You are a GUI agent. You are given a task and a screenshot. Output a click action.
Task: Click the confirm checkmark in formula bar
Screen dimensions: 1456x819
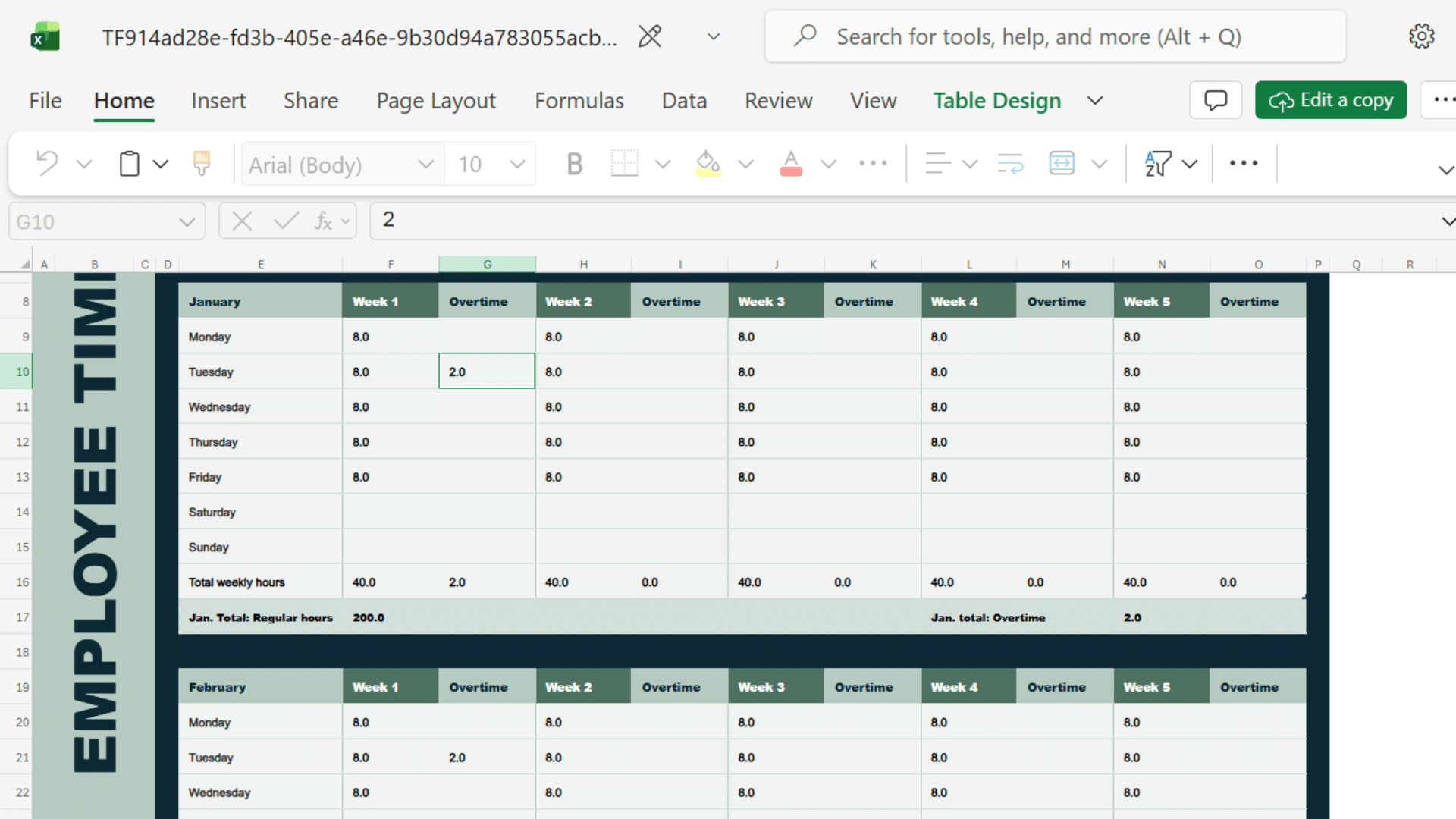tap(286, 221)
